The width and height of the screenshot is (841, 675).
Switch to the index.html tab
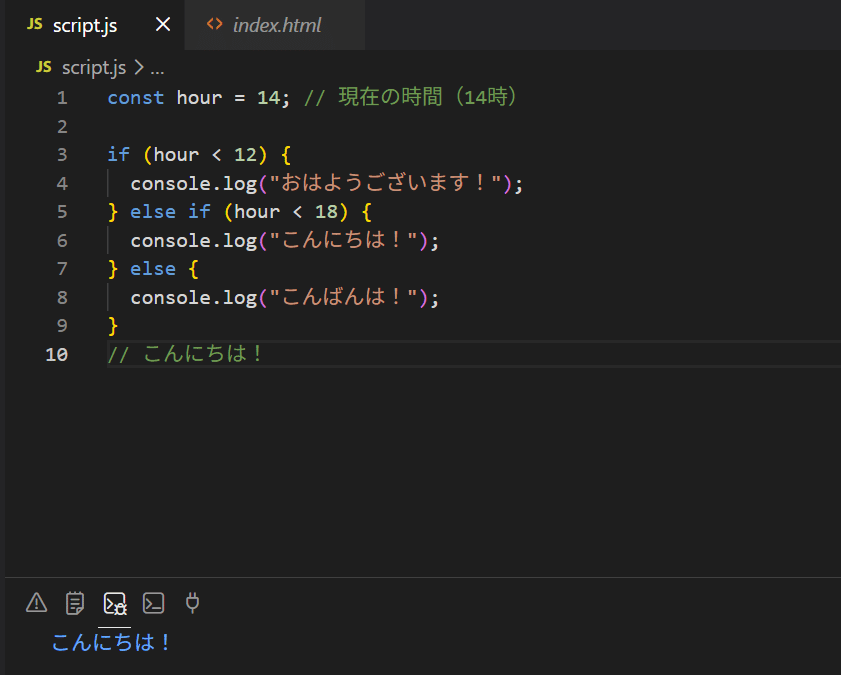275,24
